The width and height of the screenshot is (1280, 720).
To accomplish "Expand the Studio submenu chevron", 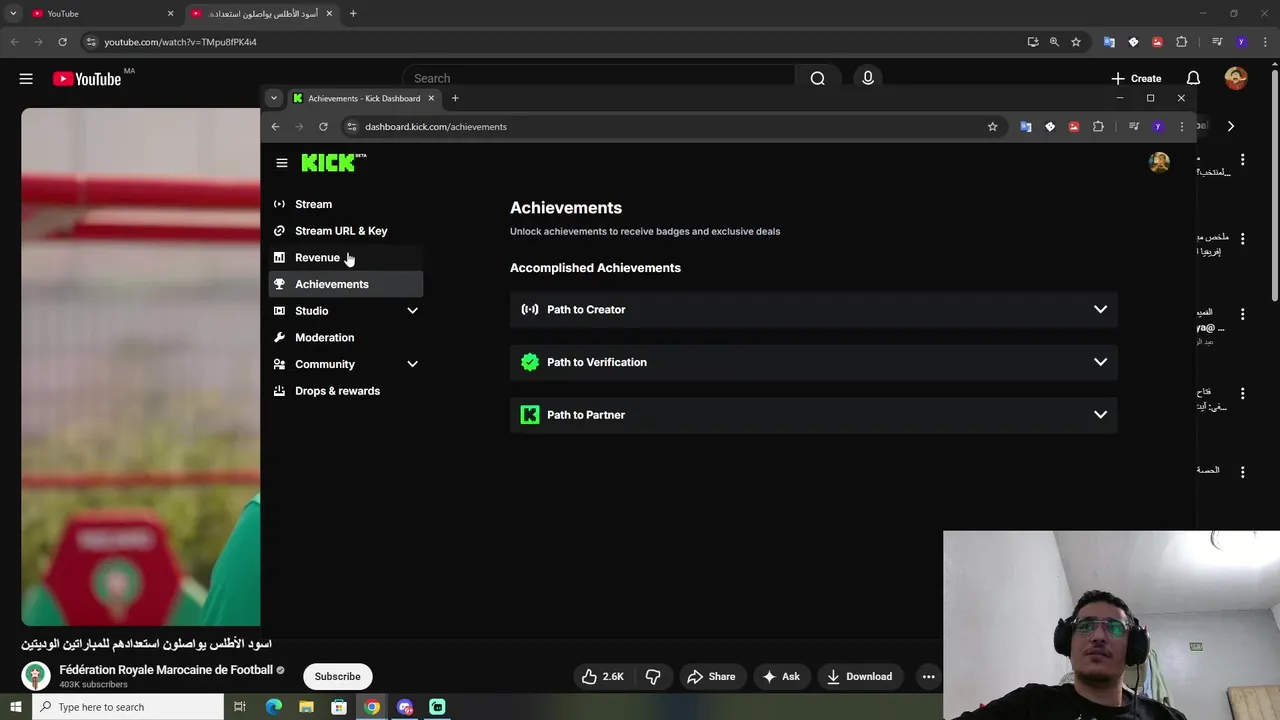I will point(412,311).
